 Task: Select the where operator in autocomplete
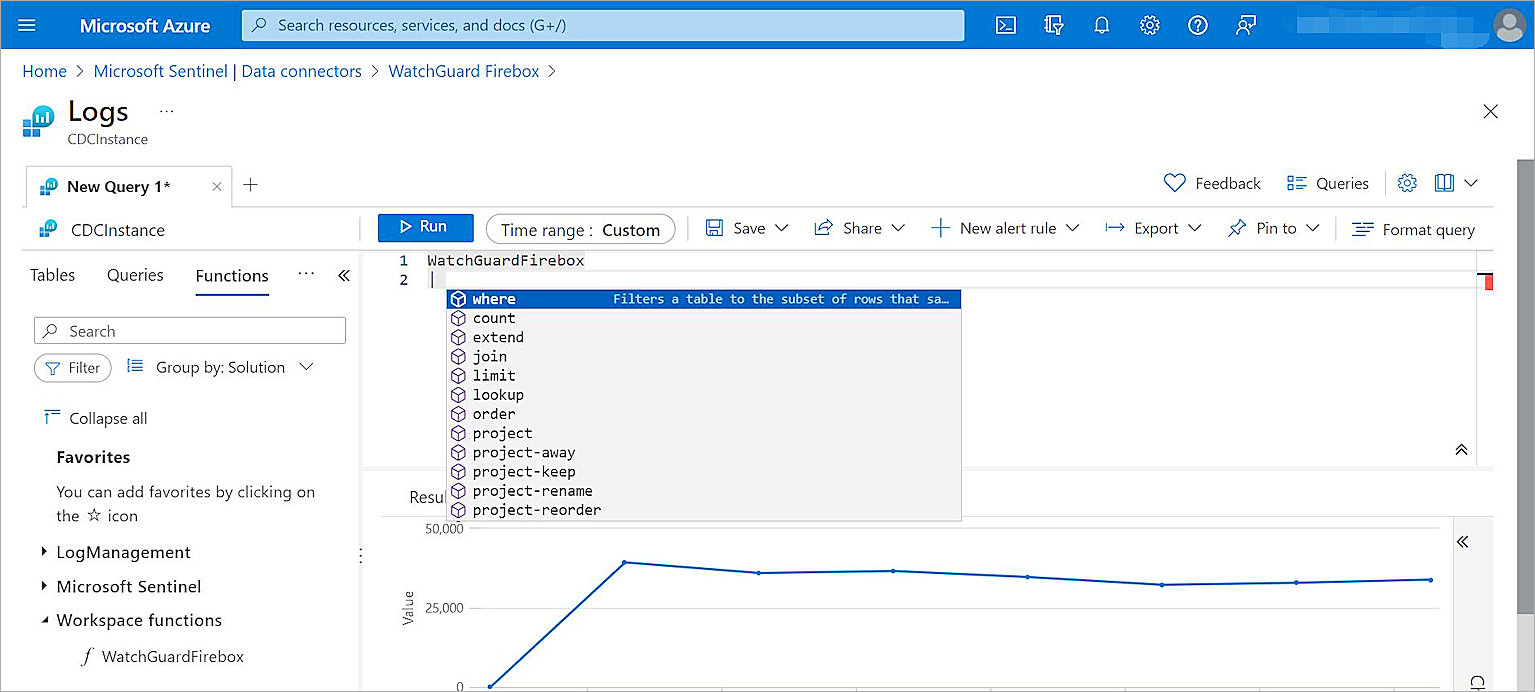(495, 298)
